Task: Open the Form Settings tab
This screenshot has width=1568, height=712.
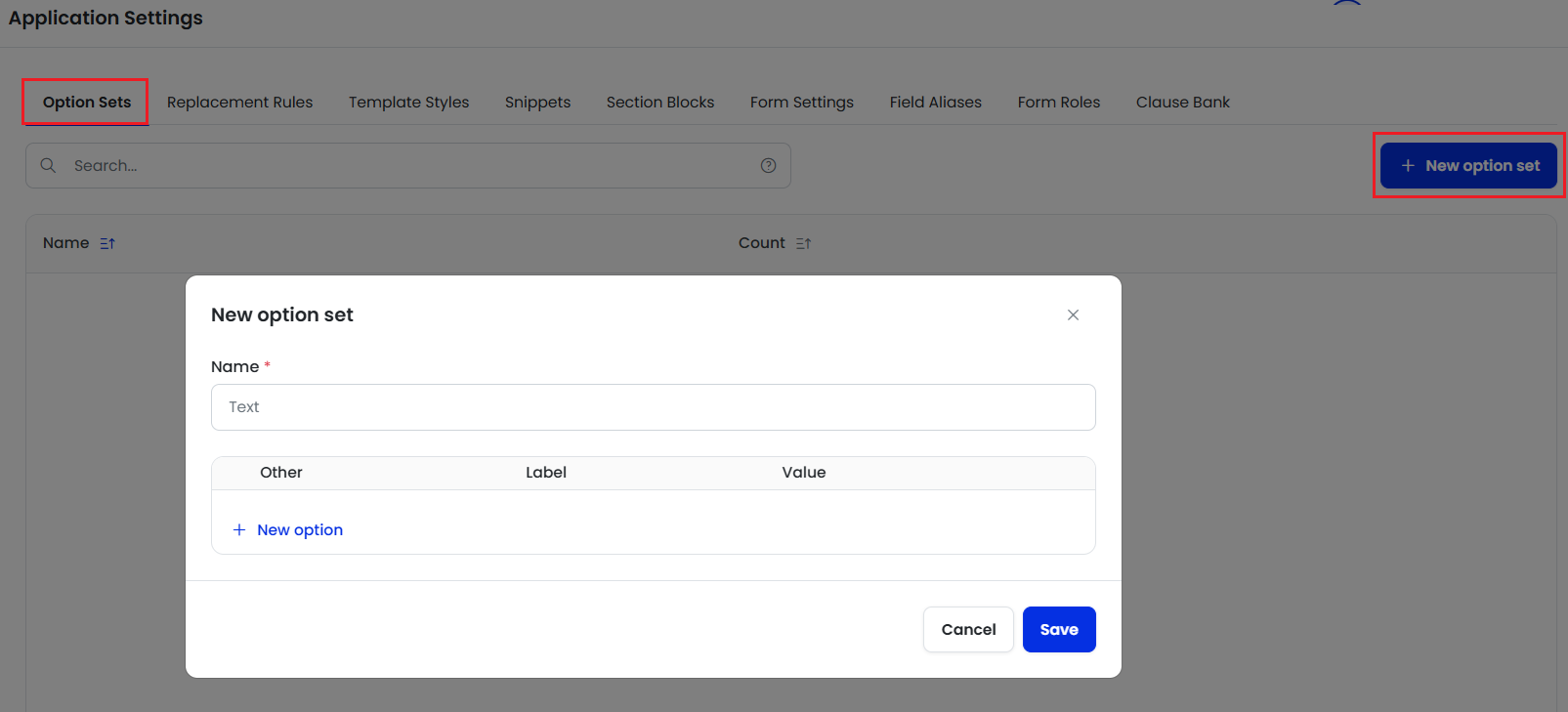Action: click(802, 102)
